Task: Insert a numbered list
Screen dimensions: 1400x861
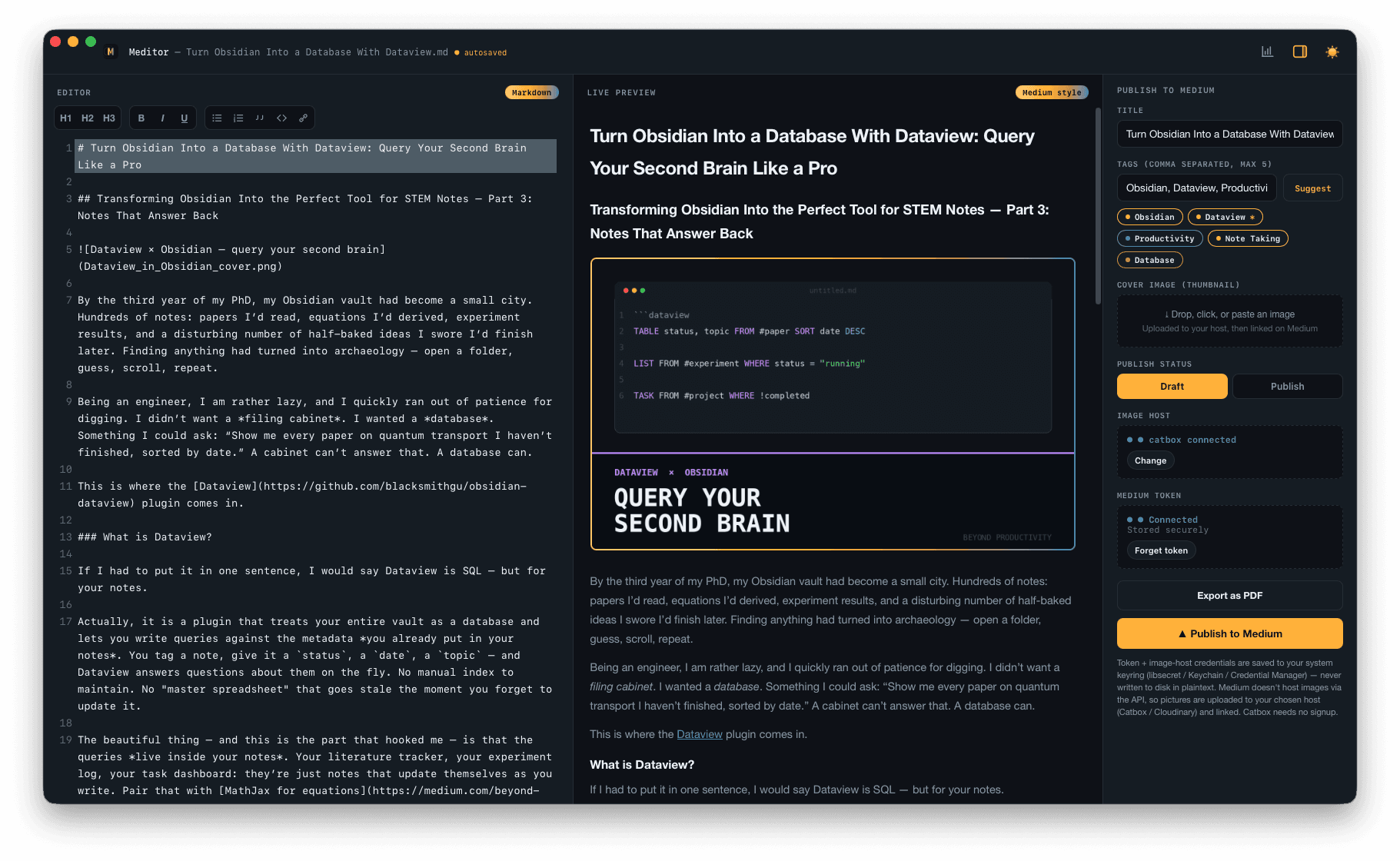Action: 238,118
